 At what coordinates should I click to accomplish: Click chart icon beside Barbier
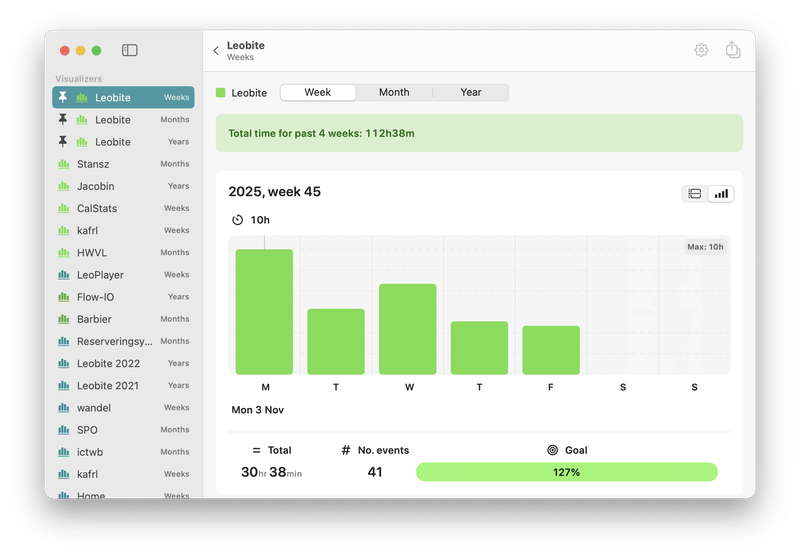point(63,319)
